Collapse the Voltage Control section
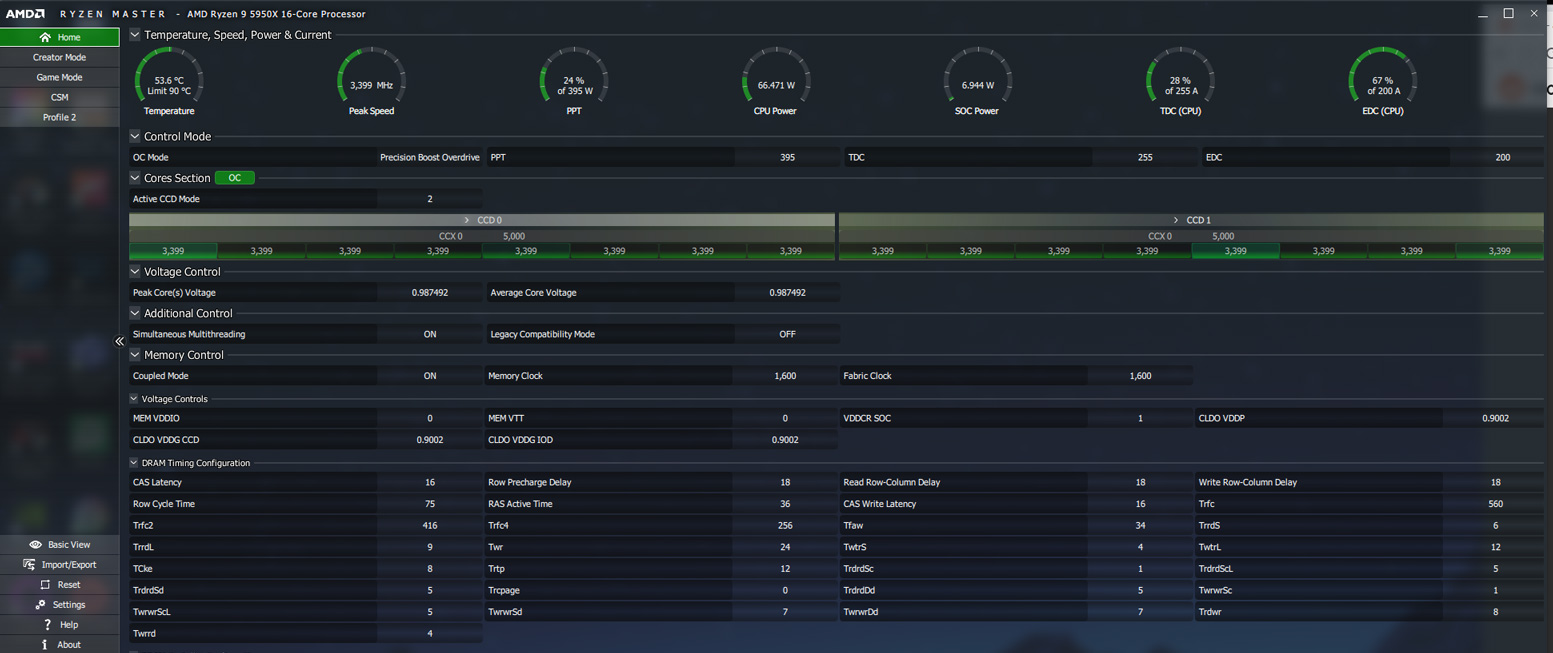Image resolution: width=1553 pixels, height=653 pixels. coord(135,272)
